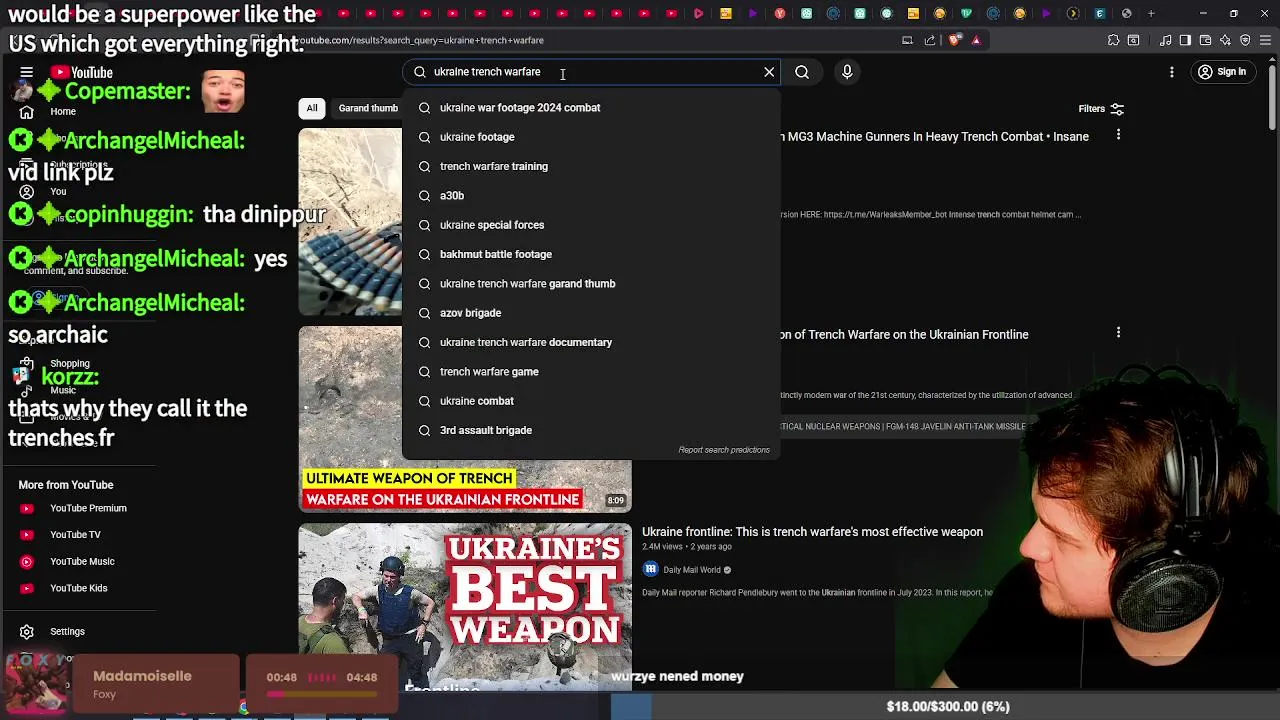Viewport: 1280px width, 720px height.
Task: Open MG3 Machine Gunners video title
Action: (x=934, y=137)
